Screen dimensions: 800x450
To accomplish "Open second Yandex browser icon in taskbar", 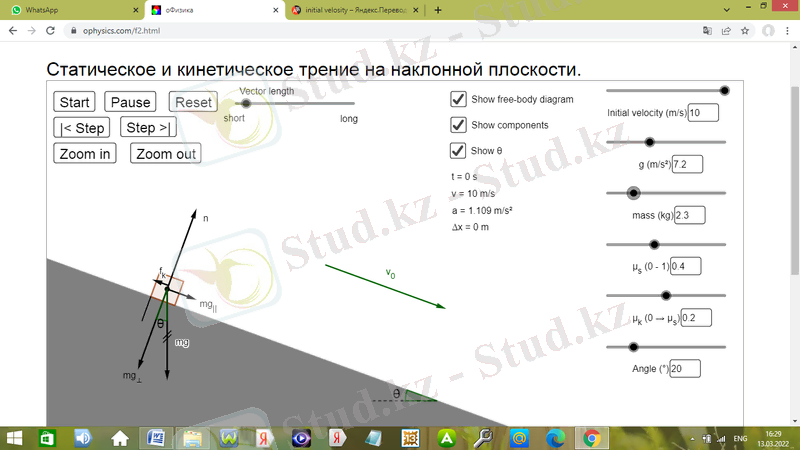I will (337, 438).
